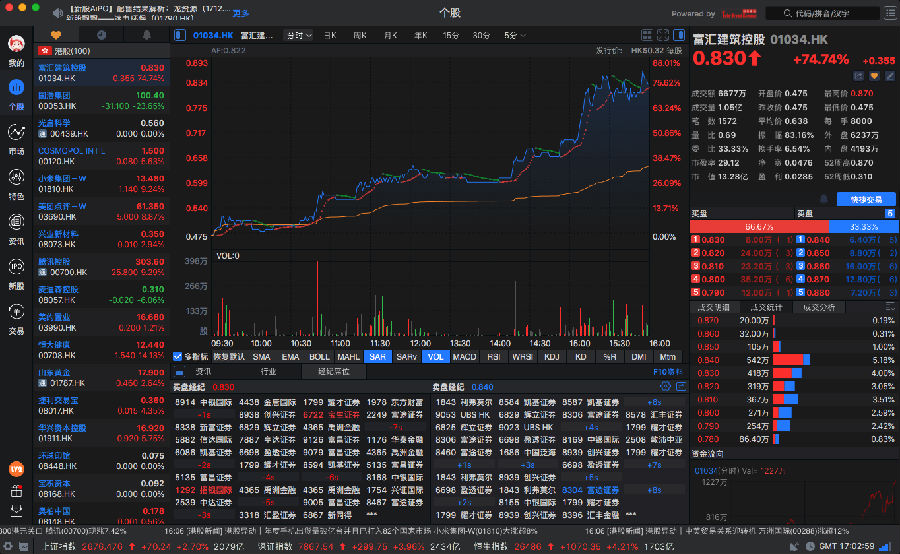Image resolution: width=900 pixels, height=554 pixels.
Task: Enable the RSI indicator
Action: point(494,357)
